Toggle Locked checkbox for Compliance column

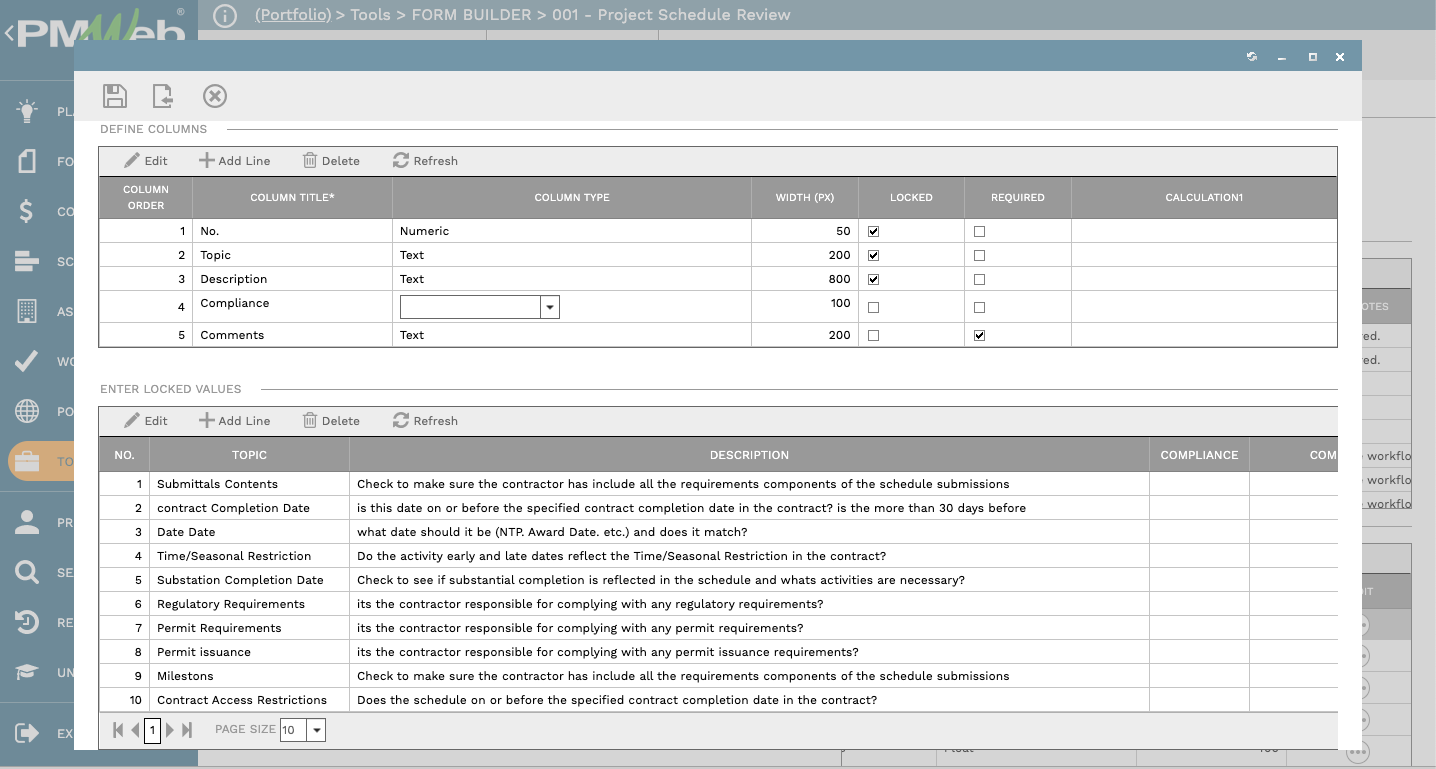coord(874,307)
